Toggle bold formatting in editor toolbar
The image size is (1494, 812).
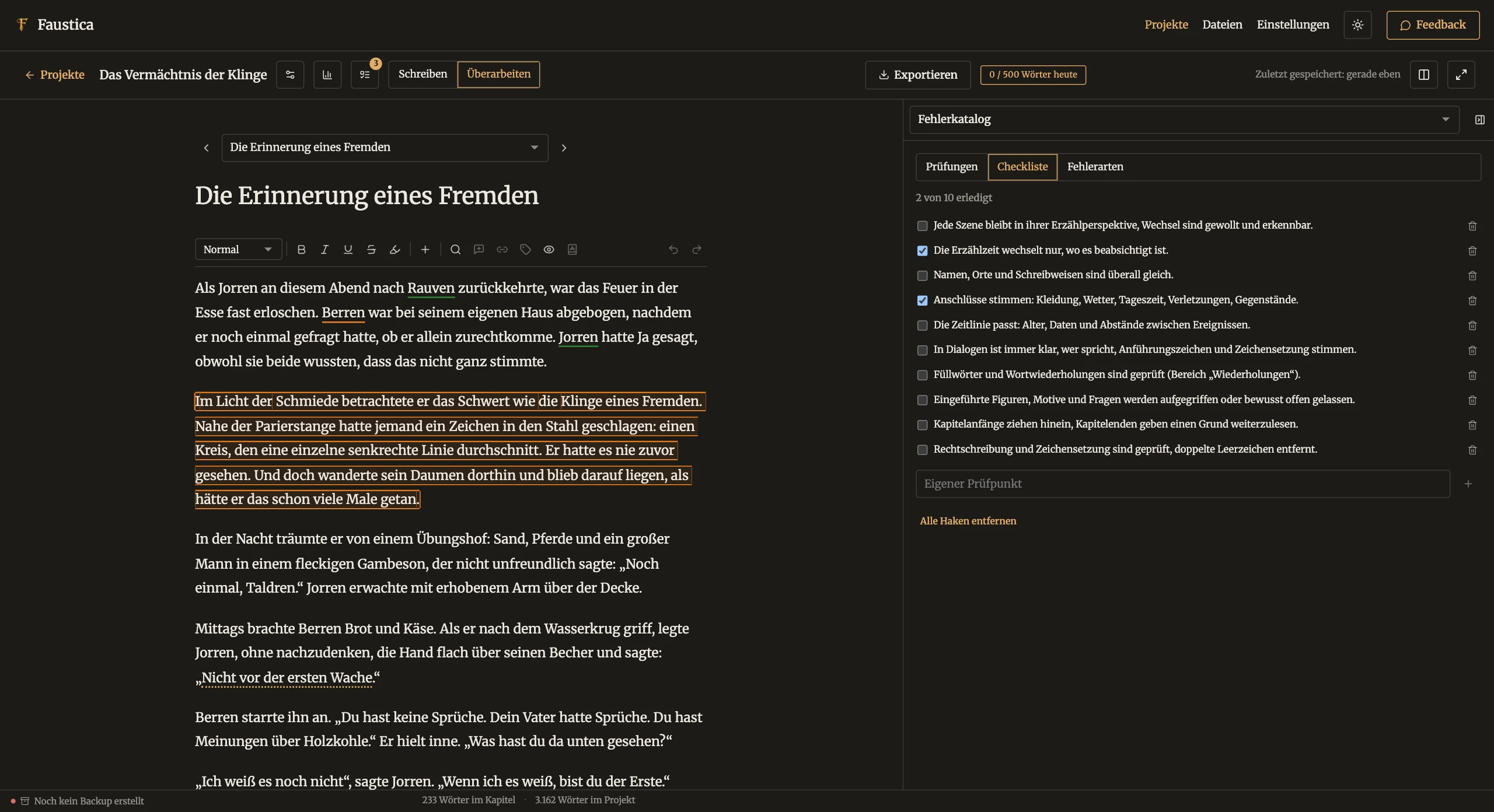(x=301, y=250)
